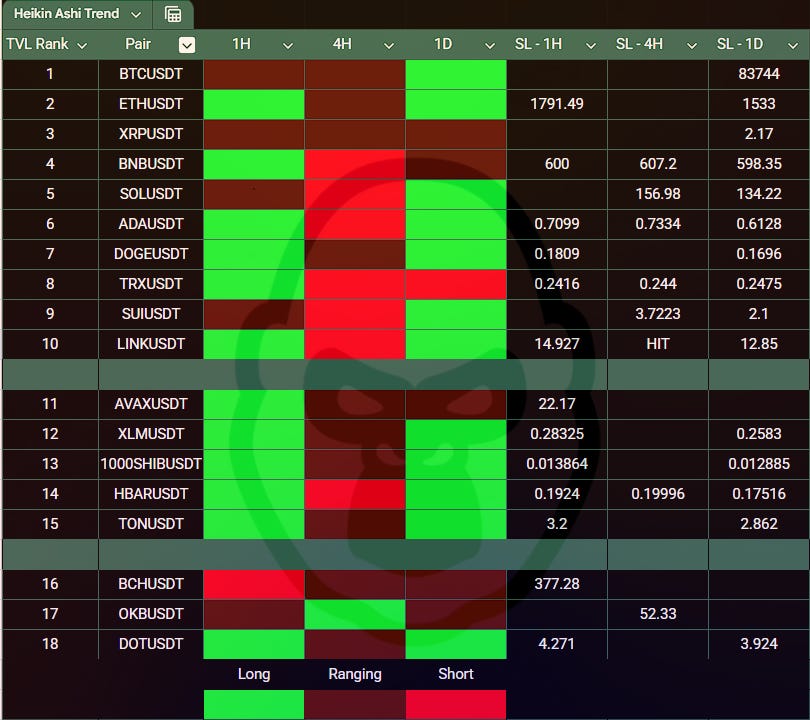Viewport: 810px width, 720px height.
Task: Click the 1000SHIBUSDT SL-1D value 0.012885
Action: tap(759, 464)
